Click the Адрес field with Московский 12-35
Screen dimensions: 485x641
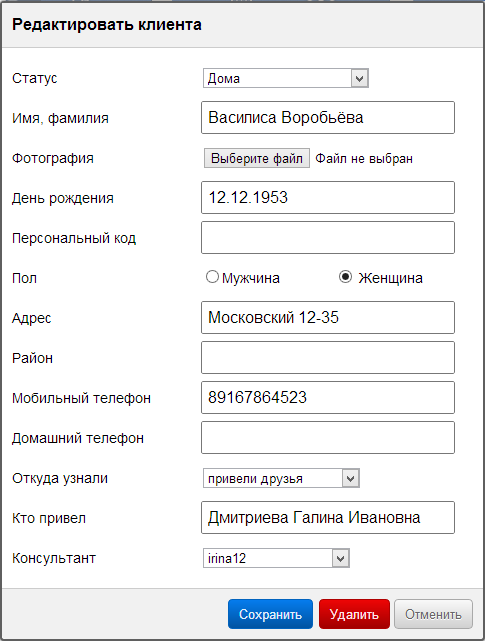(x=328, y=318)
